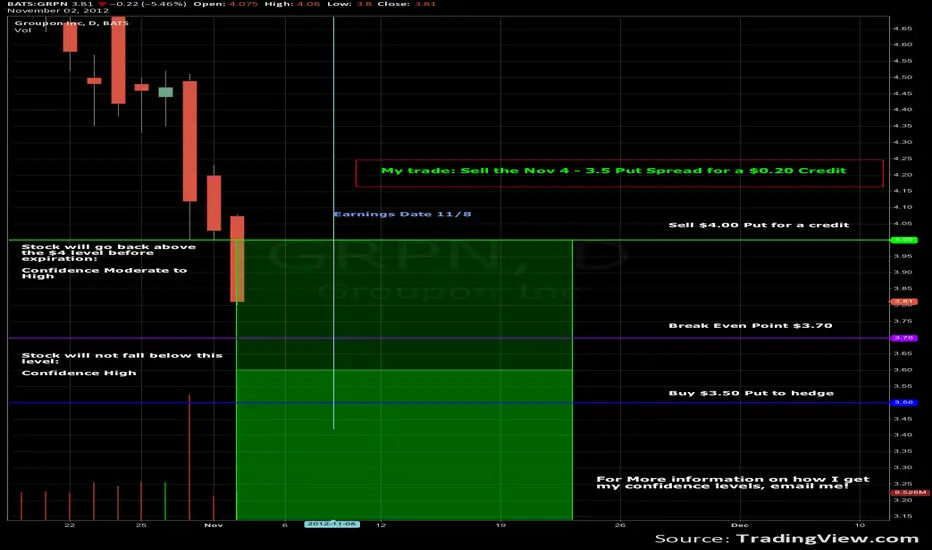Select the last red candle ending near 3.81
This screenshot has height=550, width=932.
tap(237, 259)
